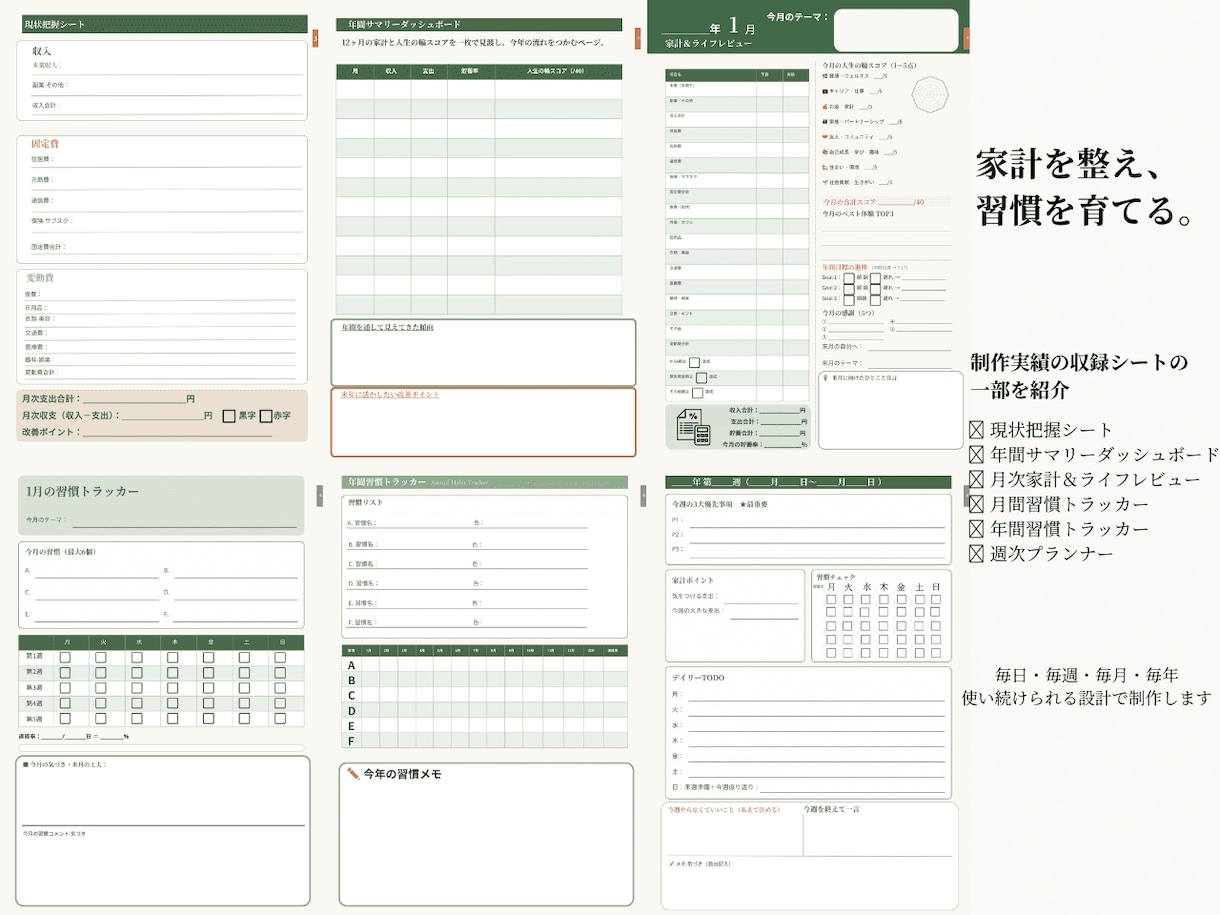Click the pencil icon beside メモ・気づき
The height and width of the screenshot is (915, 1220).
(x=671, y=862)
